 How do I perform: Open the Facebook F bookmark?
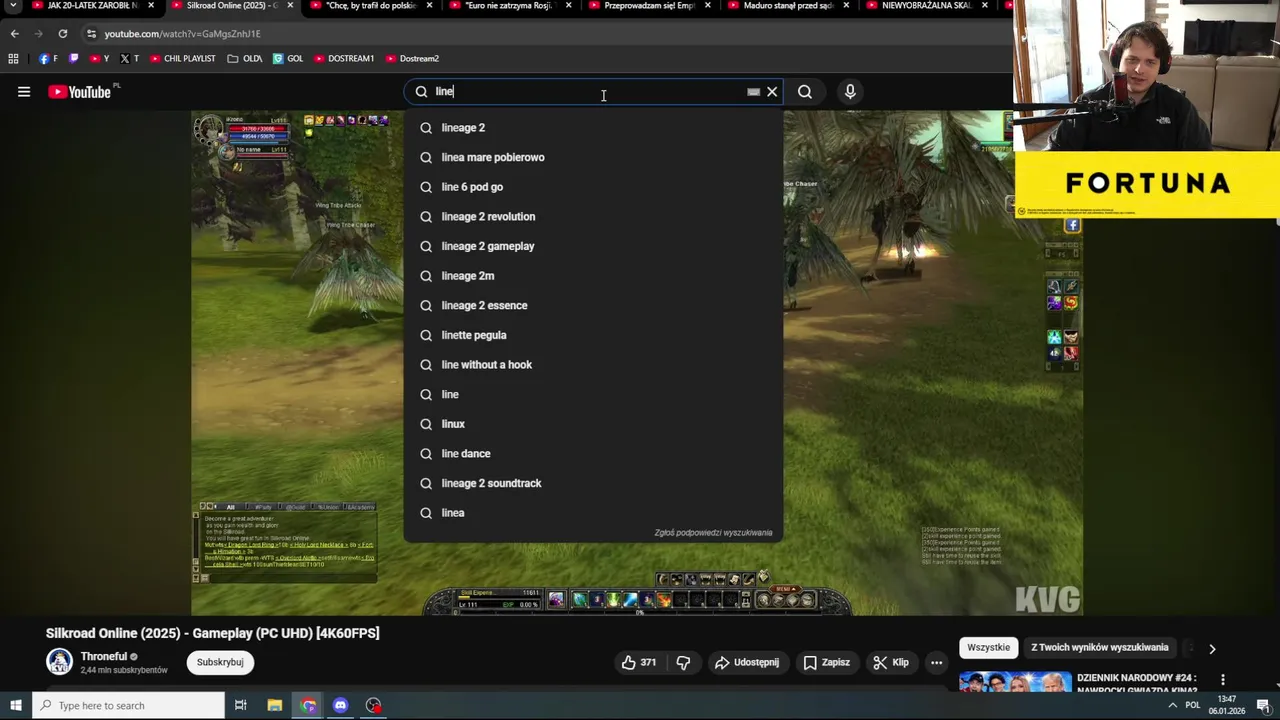point(48,59)
